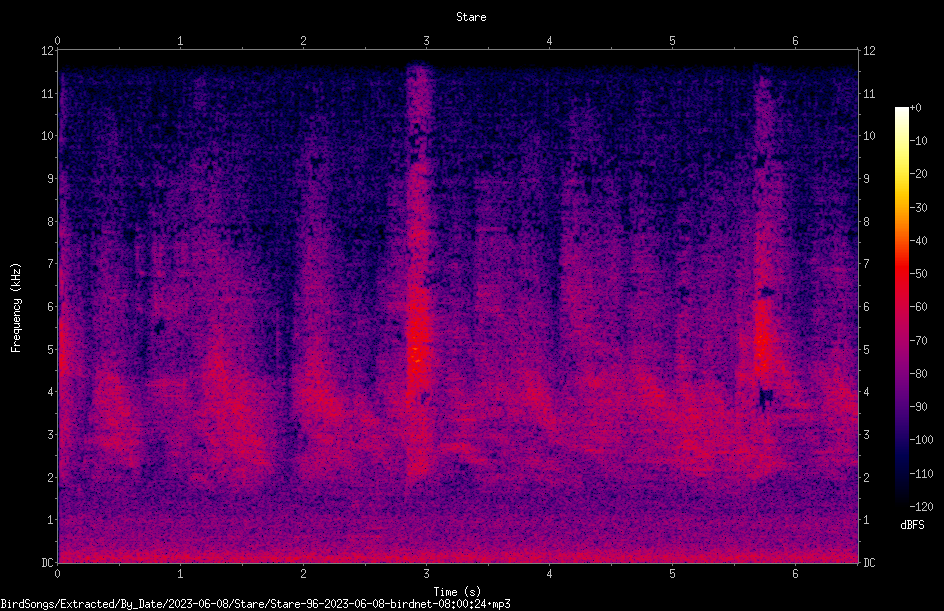Click the 4 kHz label on the right axis
The width and height of the screenshot is (944, 611).
point(866,392)
